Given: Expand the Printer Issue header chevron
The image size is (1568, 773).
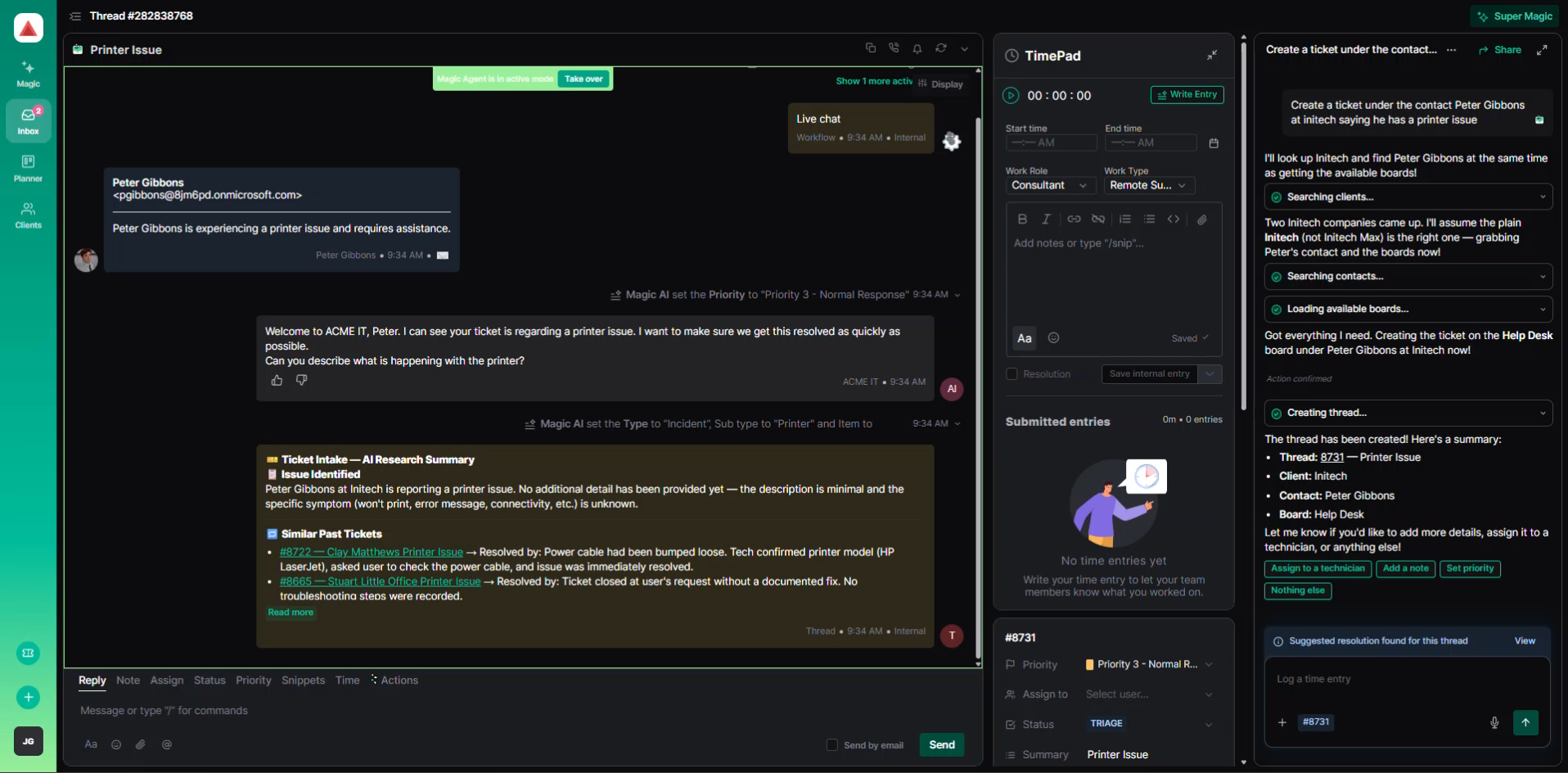Looking at the screenshot, I should pyautogui.click(x=965, y=49).
